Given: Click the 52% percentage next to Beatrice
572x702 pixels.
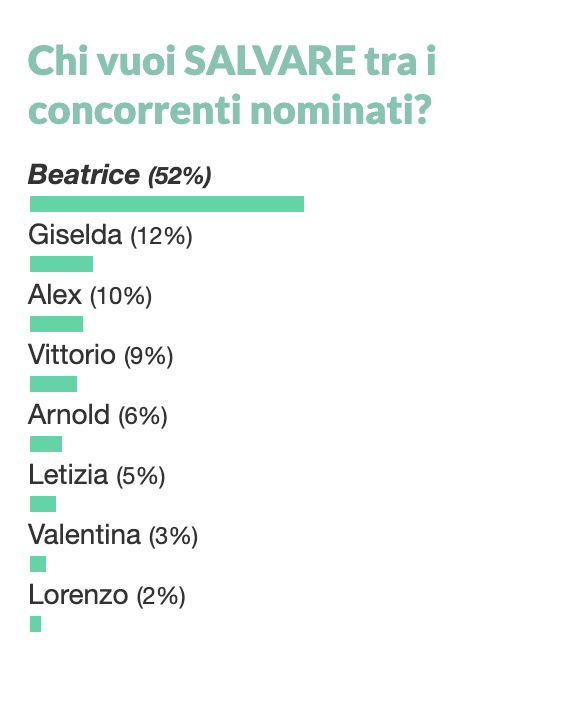Looking at the screenshot, I should pos(180,176).
